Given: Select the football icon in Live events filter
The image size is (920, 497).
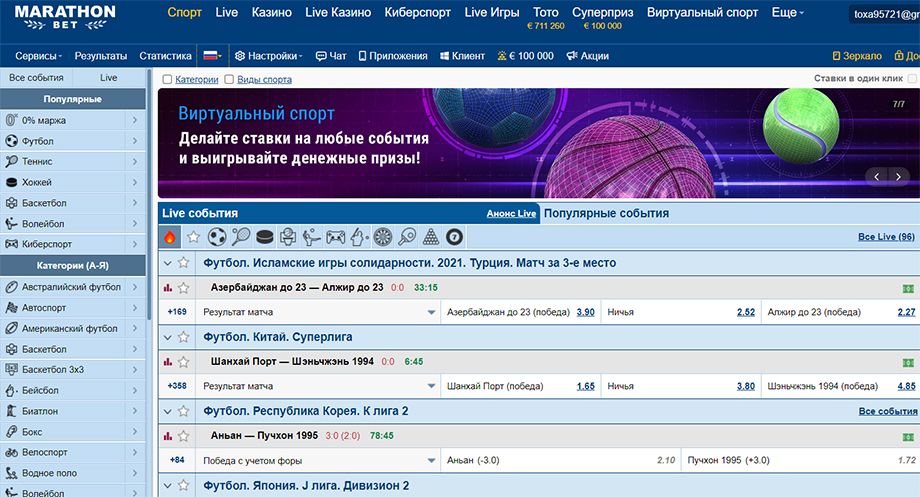Looking at the screenshot, I should [217, 237].
